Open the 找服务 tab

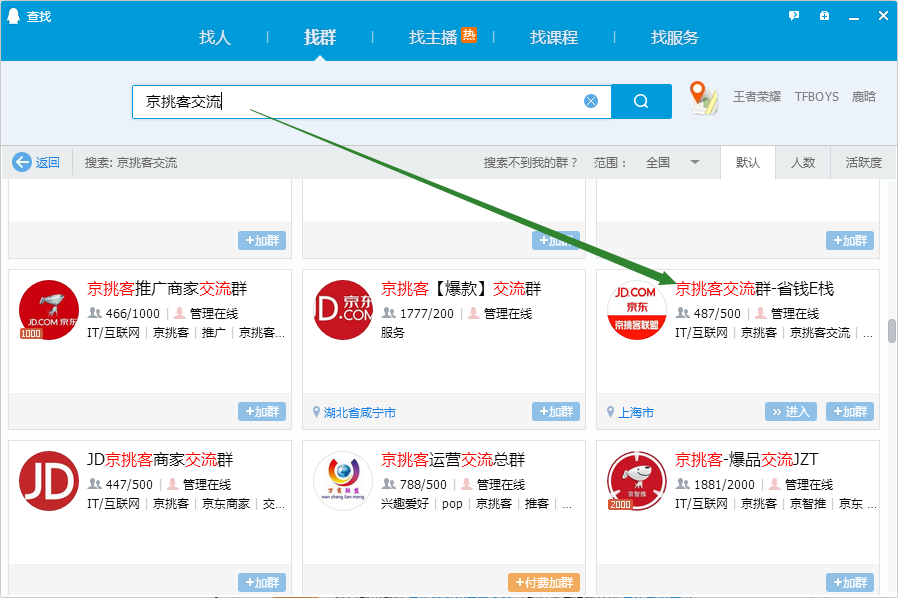coord(675,38)
